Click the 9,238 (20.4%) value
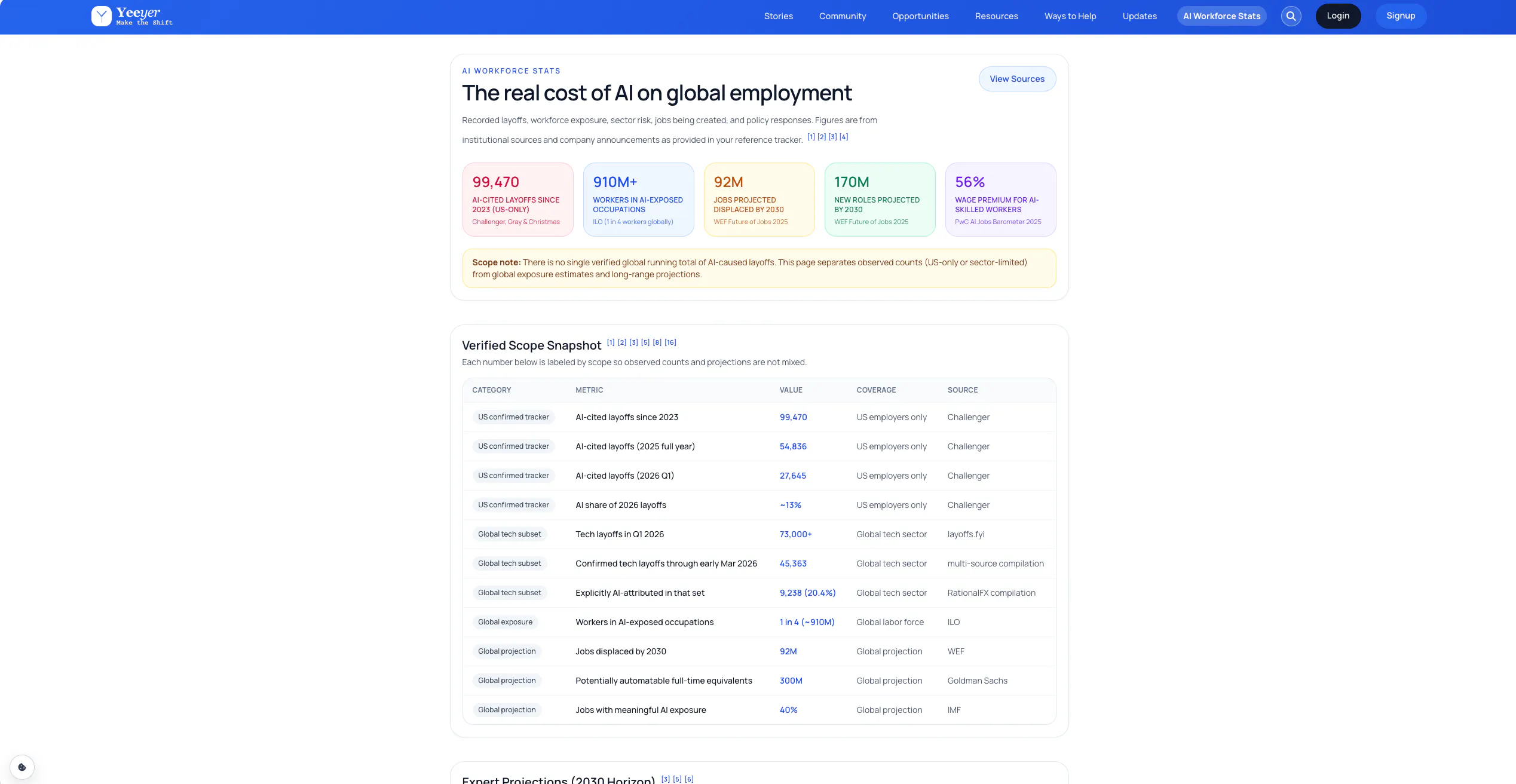The width and height of the screenshot is (1516, 784). (807, 593)
